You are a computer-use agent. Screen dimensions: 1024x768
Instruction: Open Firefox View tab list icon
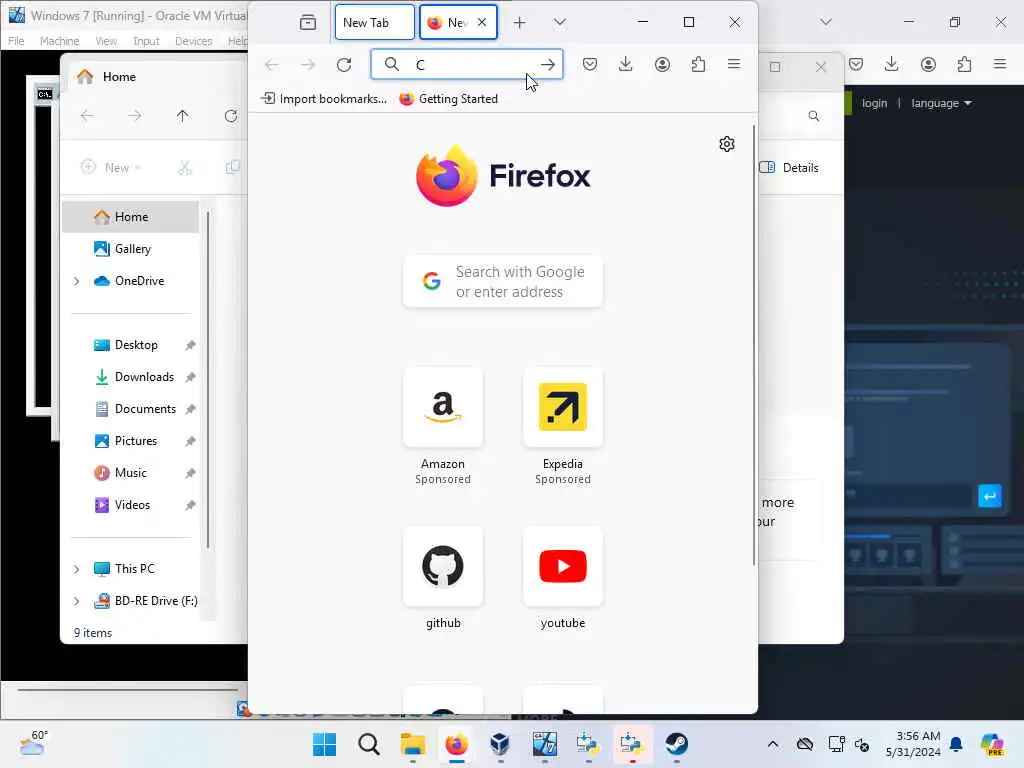(x=308, y=23)
